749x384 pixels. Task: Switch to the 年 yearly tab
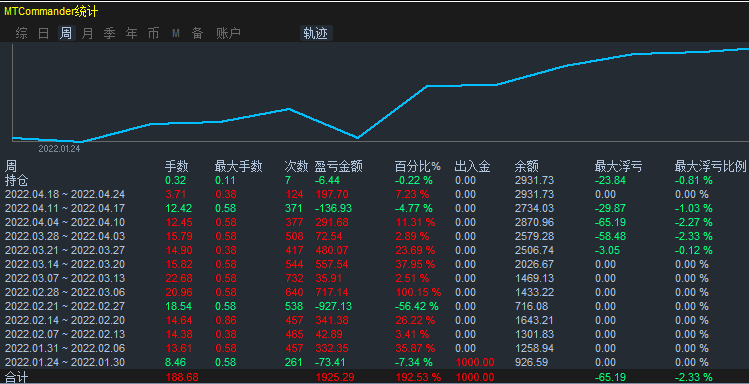(131, 33)
